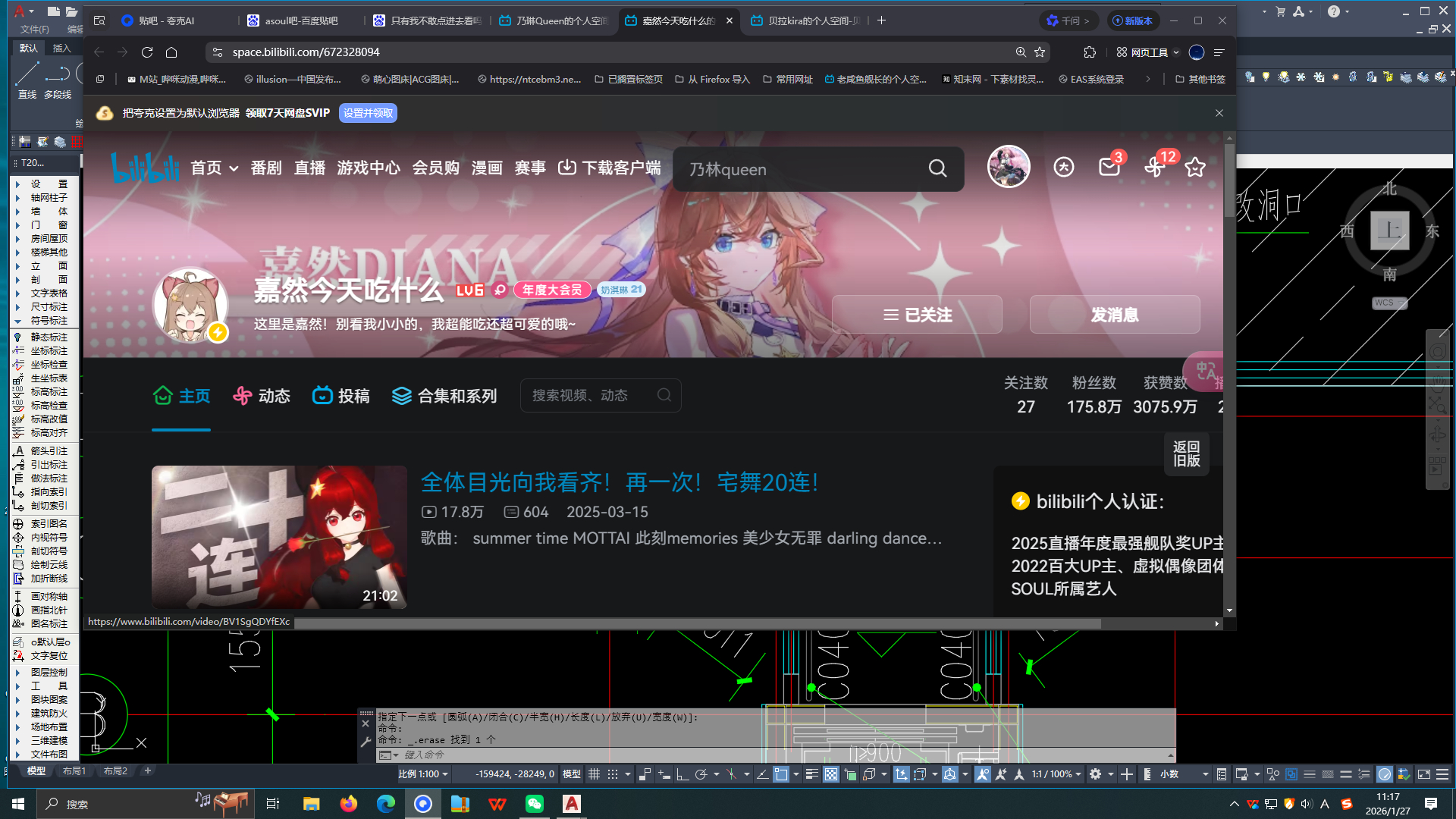Open bilibili dynamics fan icon with badge 12

coord(1154,168)
